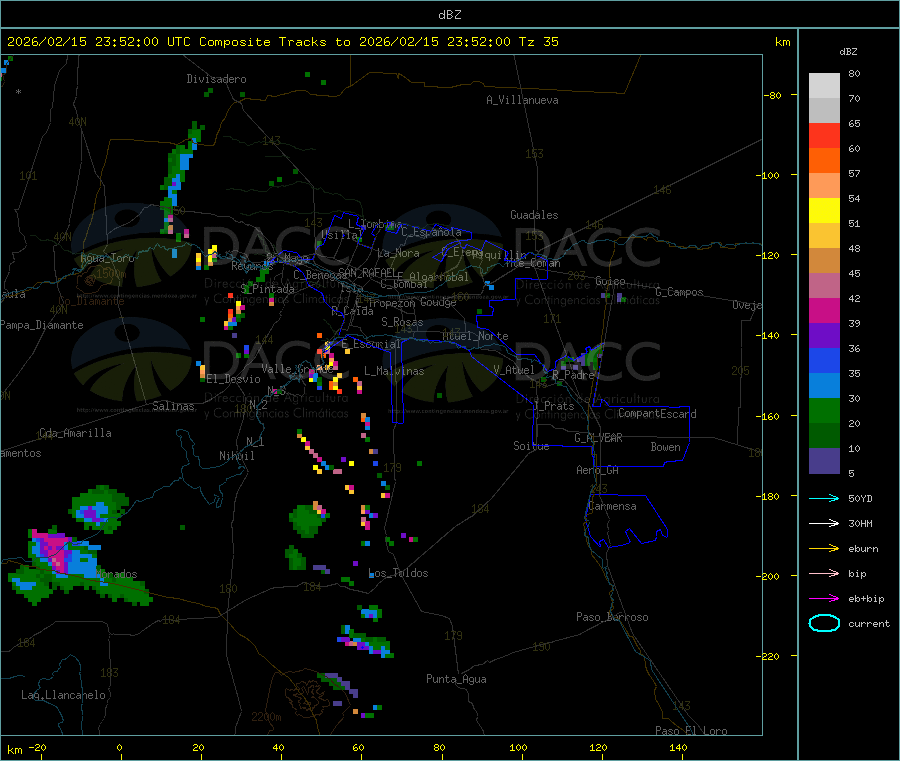Select the 5 dBZ purple legend band
Image resolution: width=900 pixels, height=761 pixels.
(x=824, y=461)
